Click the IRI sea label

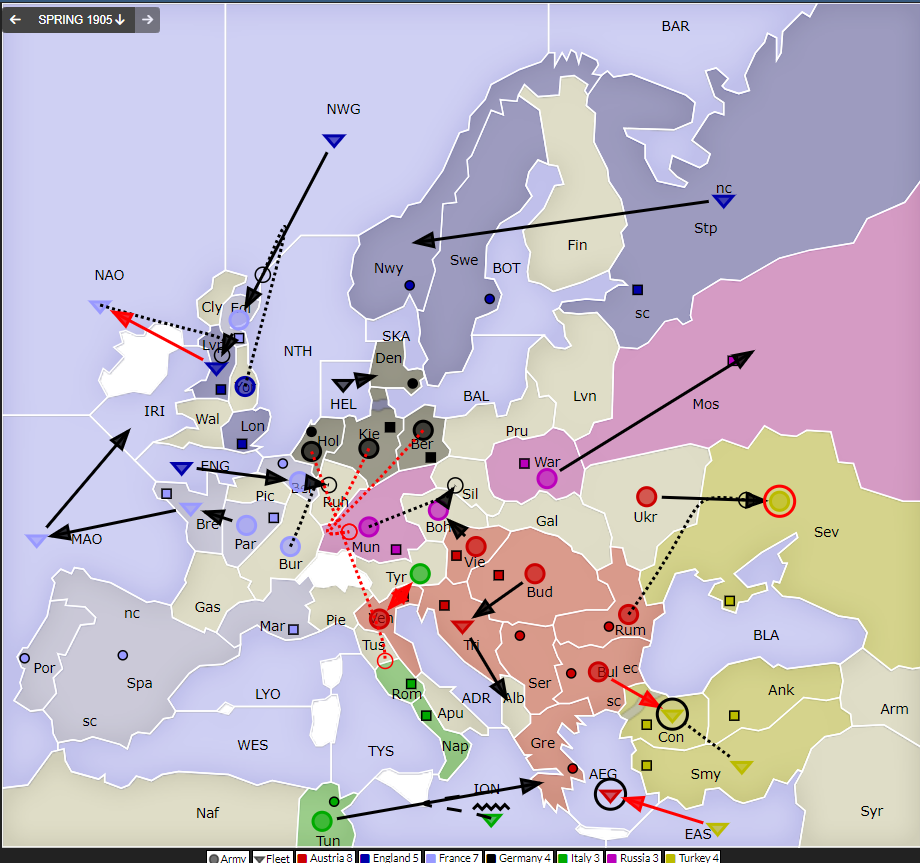tap(155, 411)
